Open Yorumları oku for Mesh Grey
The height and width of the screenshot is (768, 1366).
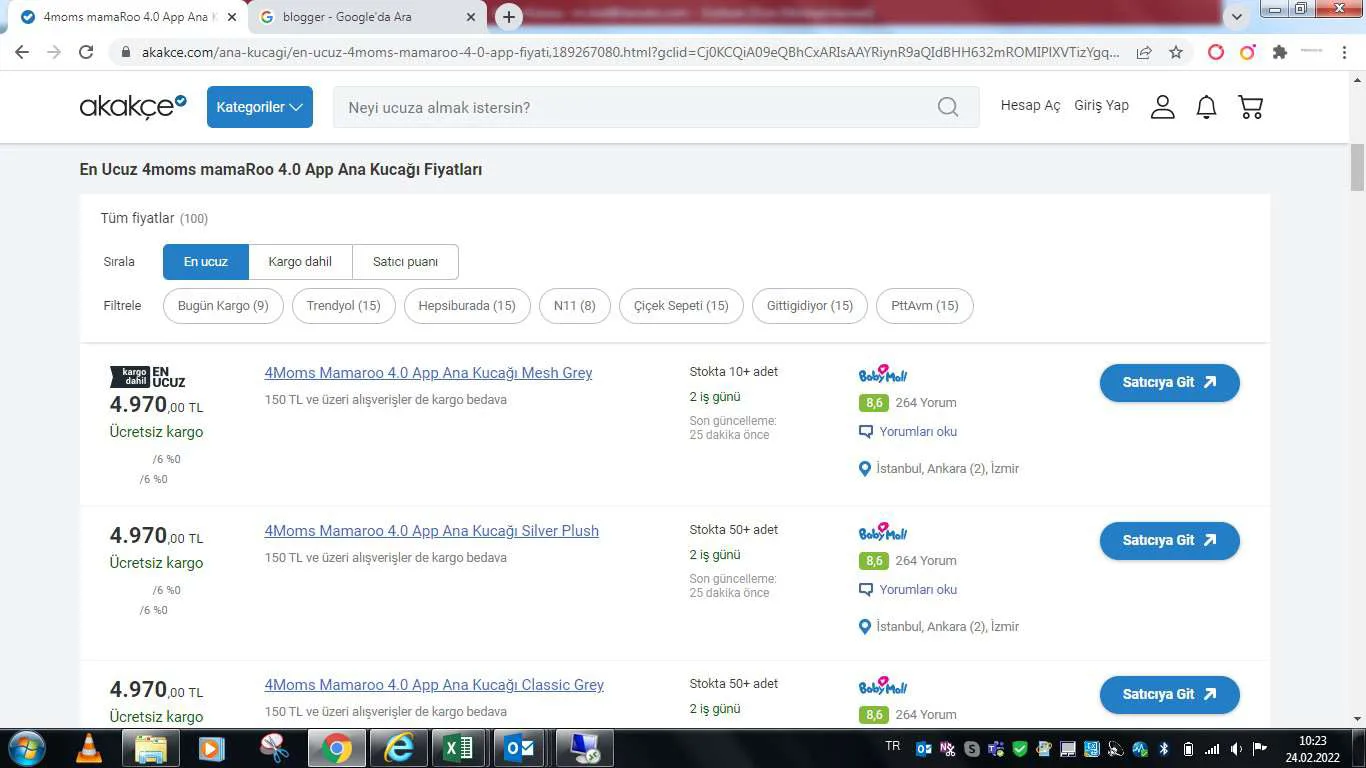coord(908,432)
